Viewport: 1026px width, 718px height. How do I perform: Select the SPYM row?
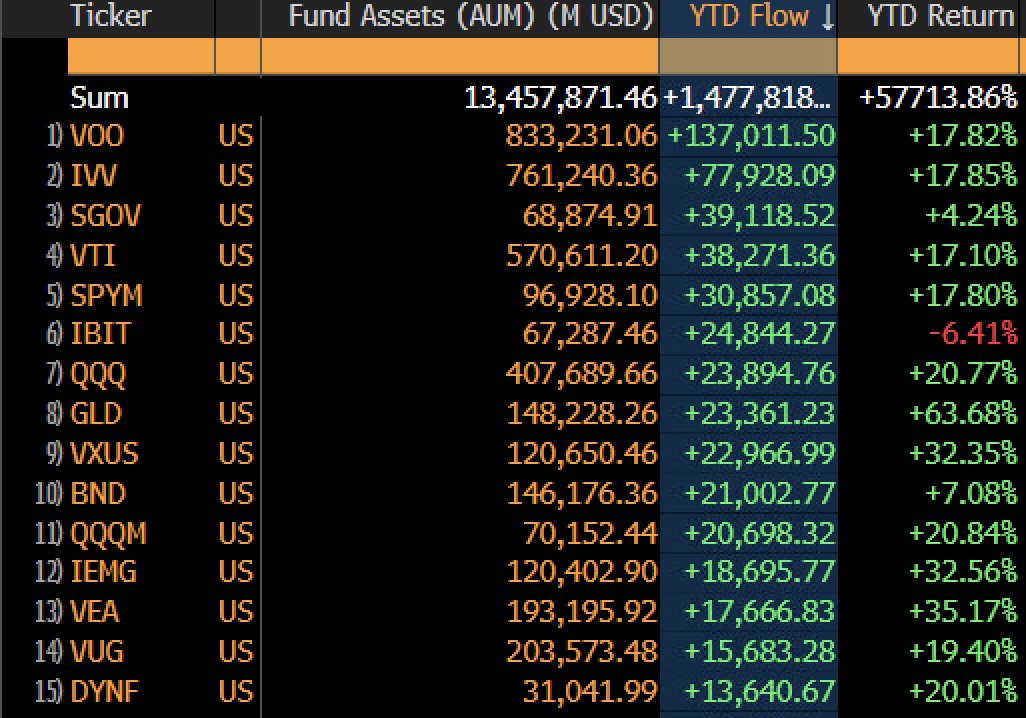click(106, 295)
